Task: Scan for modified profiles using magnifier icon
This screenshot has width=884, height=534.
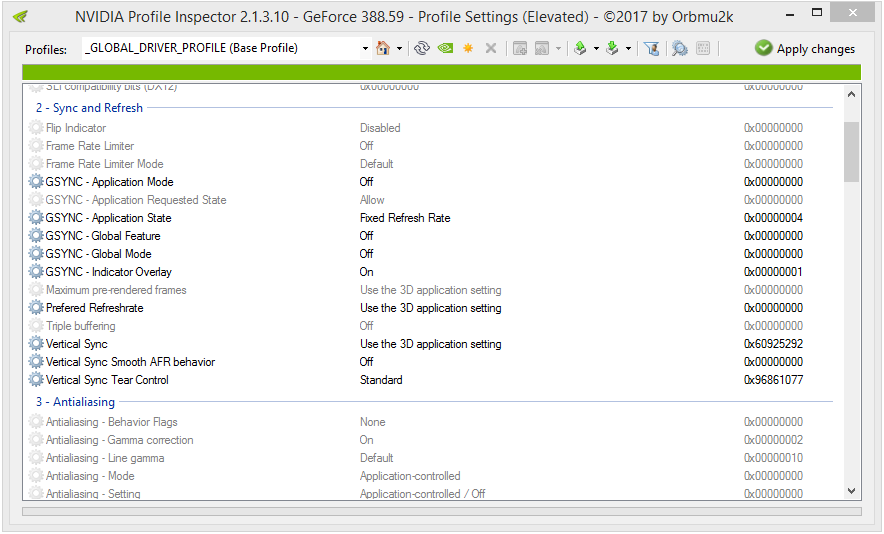Action: tap(680, 48)
